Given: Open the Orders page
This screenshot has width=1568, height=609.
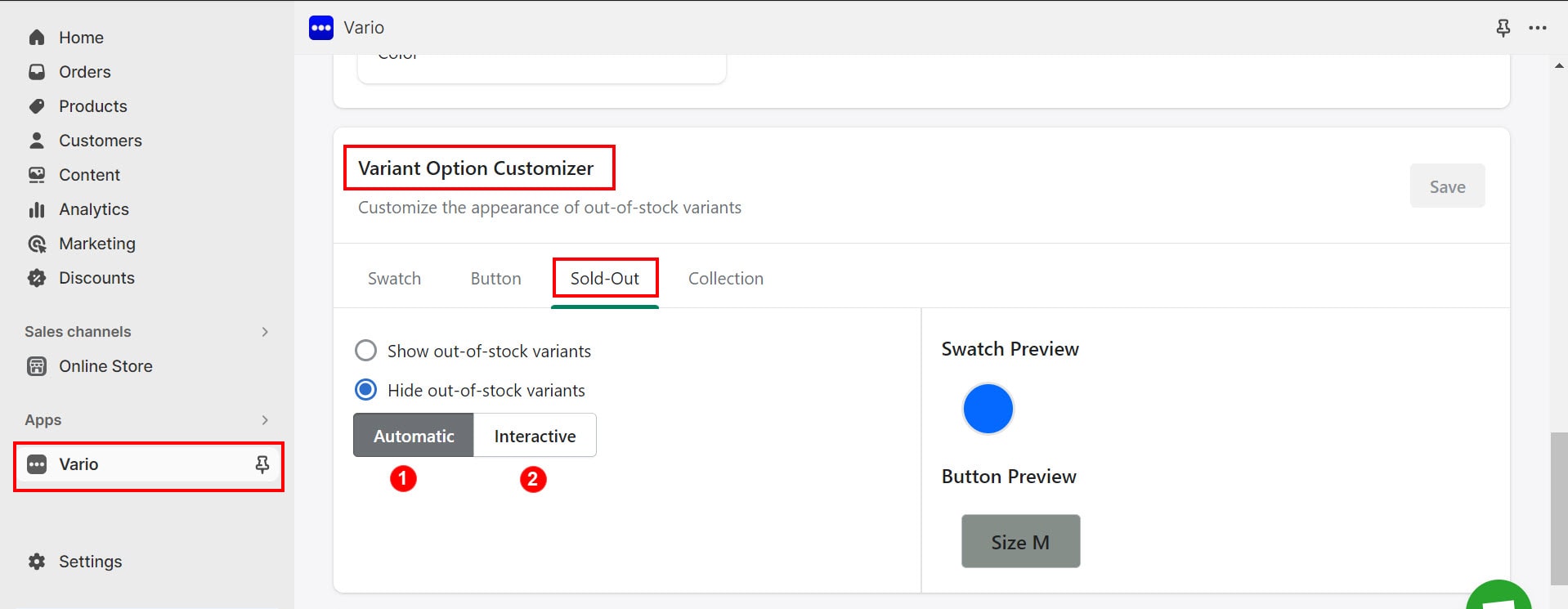Looking at the screenshot, I should (85, 72).
